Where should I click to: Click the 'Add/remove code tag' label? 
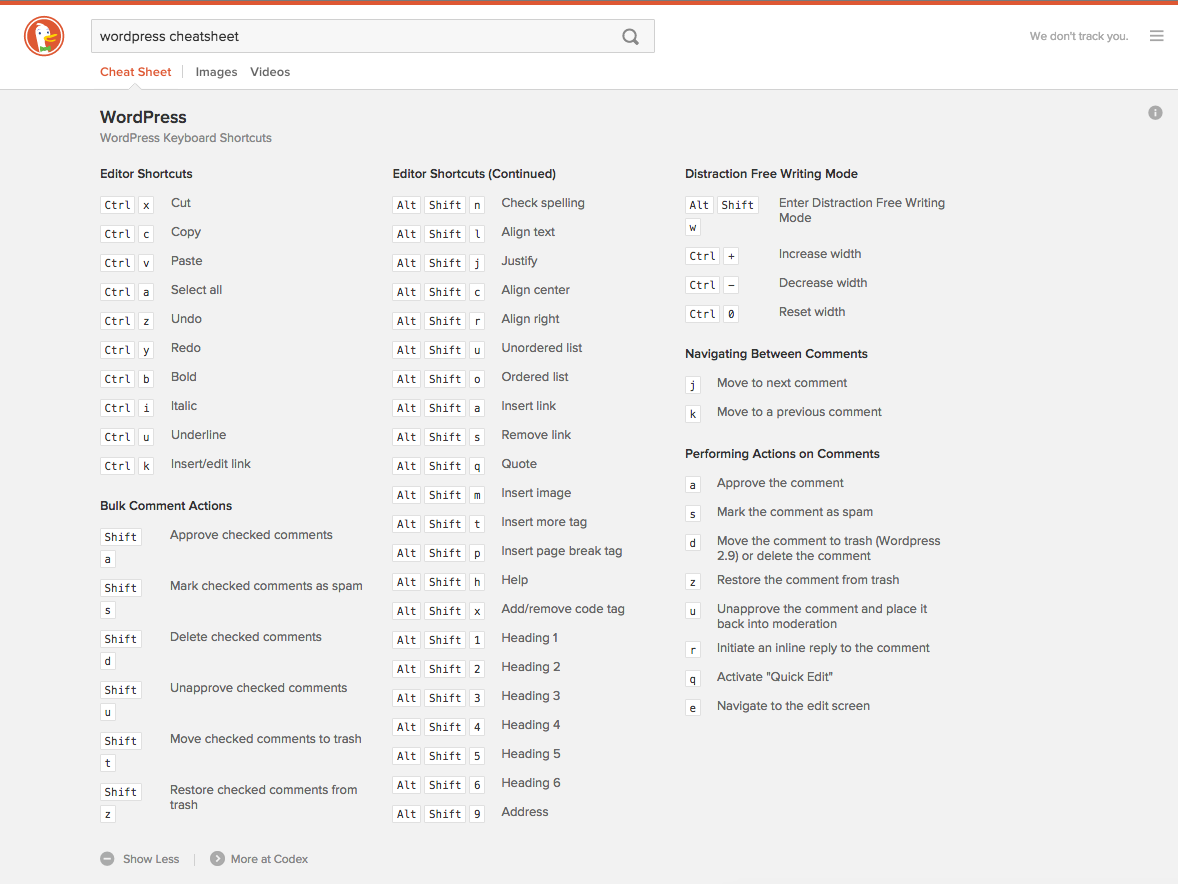click(563, 609)
